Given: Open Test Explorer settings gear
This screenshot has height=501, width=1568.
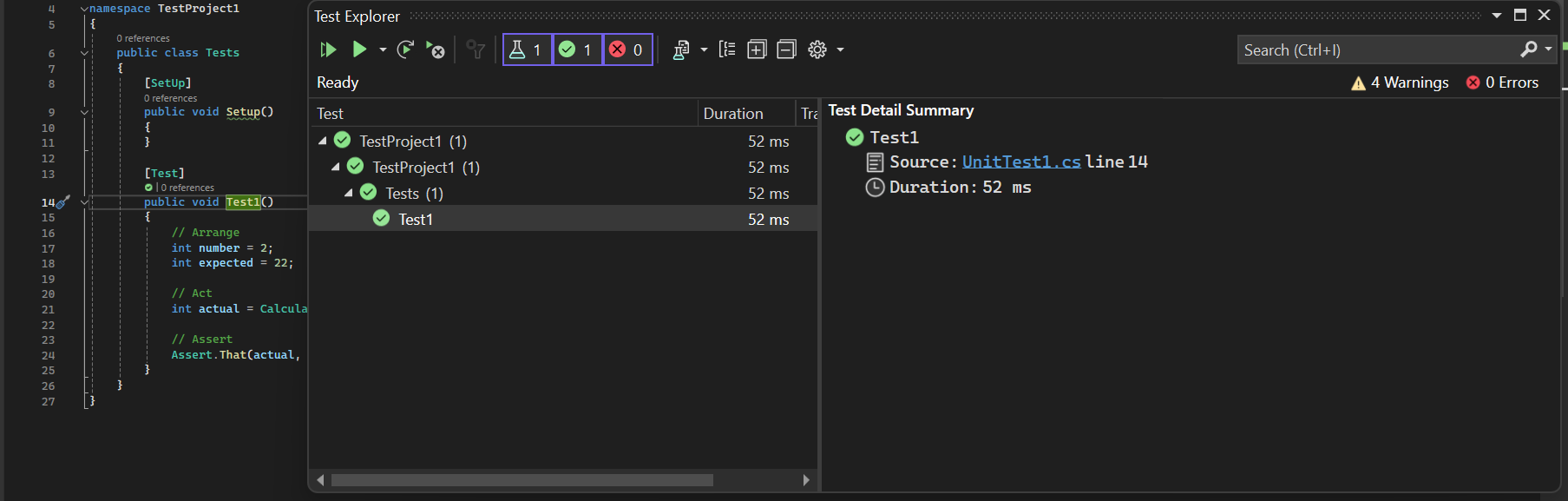Looking at the screenshot, I should pos(817,49).
